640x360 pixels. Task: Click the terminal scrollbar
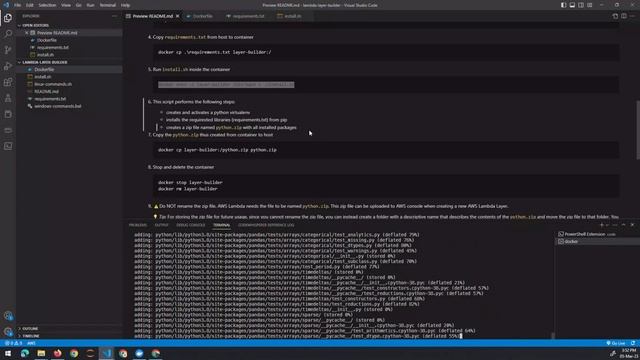point(553,336)
